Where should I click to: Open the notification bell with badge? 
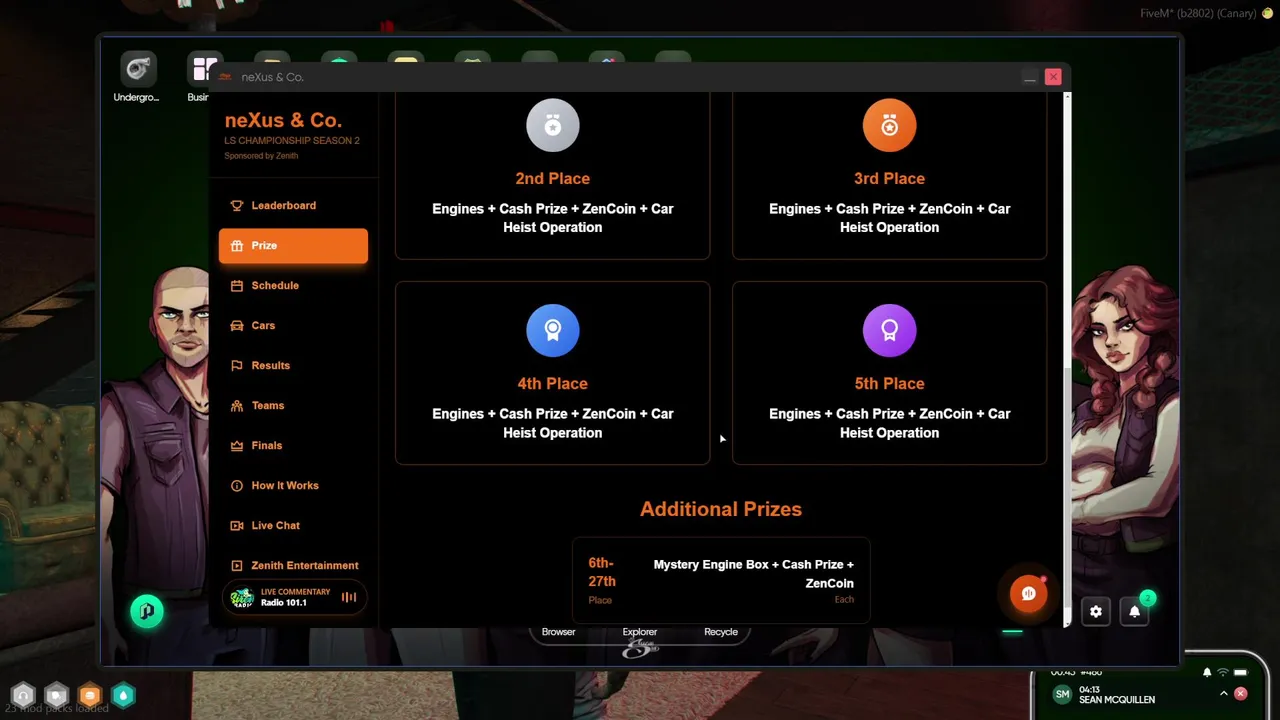pyautogui.click(x=1135, y=612)
